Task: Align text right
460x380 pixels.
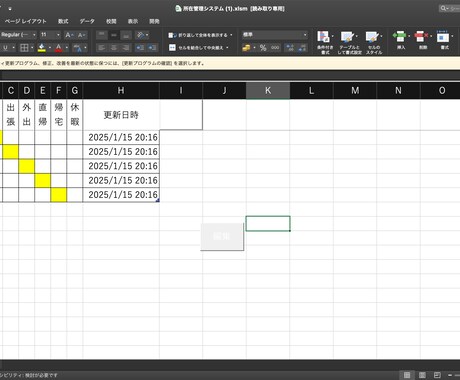Action: [x=126, y=48]
